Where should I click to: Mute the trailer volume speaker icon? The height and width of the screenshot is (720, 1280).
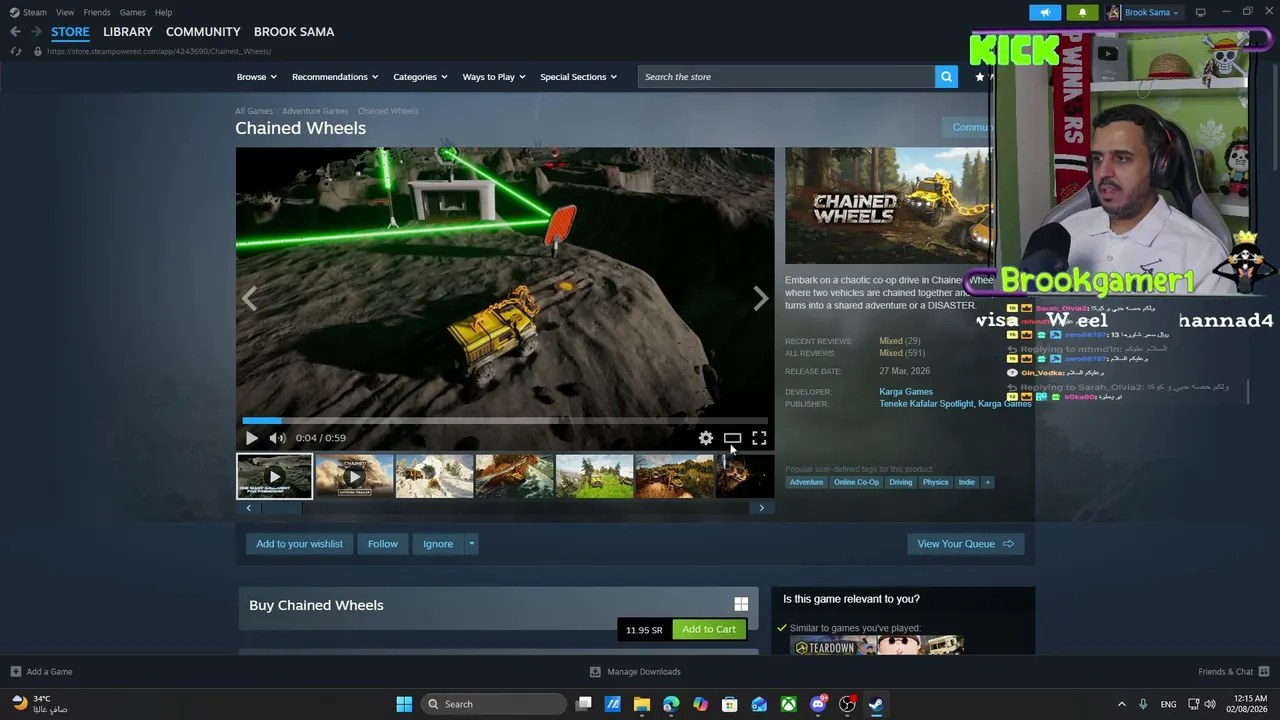point(277,438)
